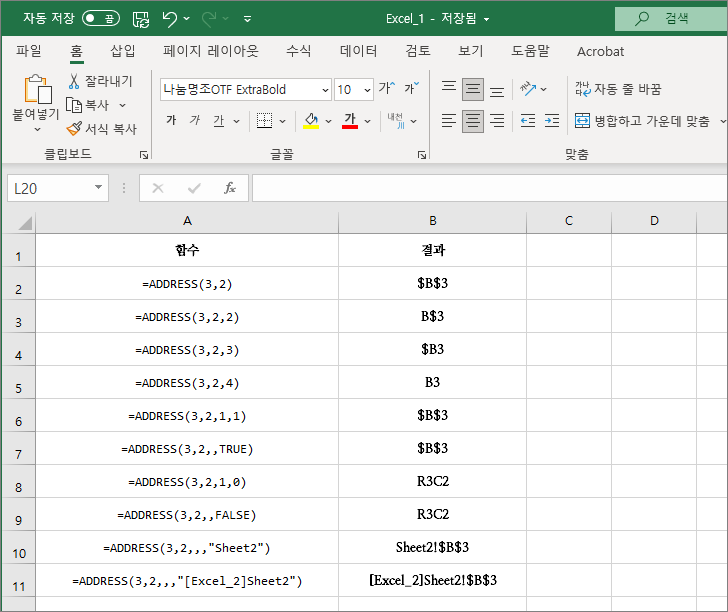Increase font size with 가^ icon
Screen dimensions: 728x612
(387, 88)
